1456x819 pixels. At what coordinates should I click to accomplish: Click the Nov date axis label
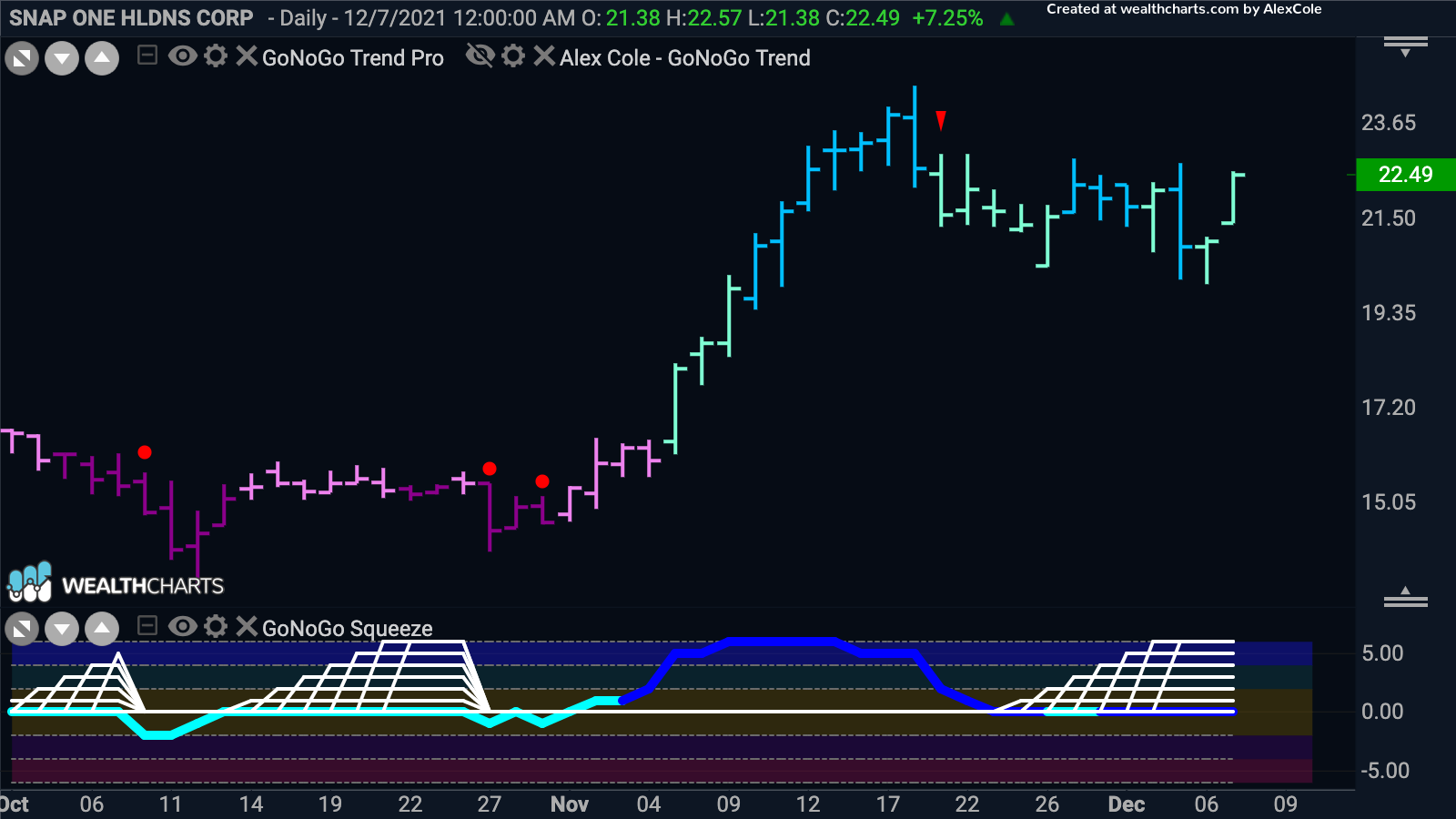coord(570,804)
